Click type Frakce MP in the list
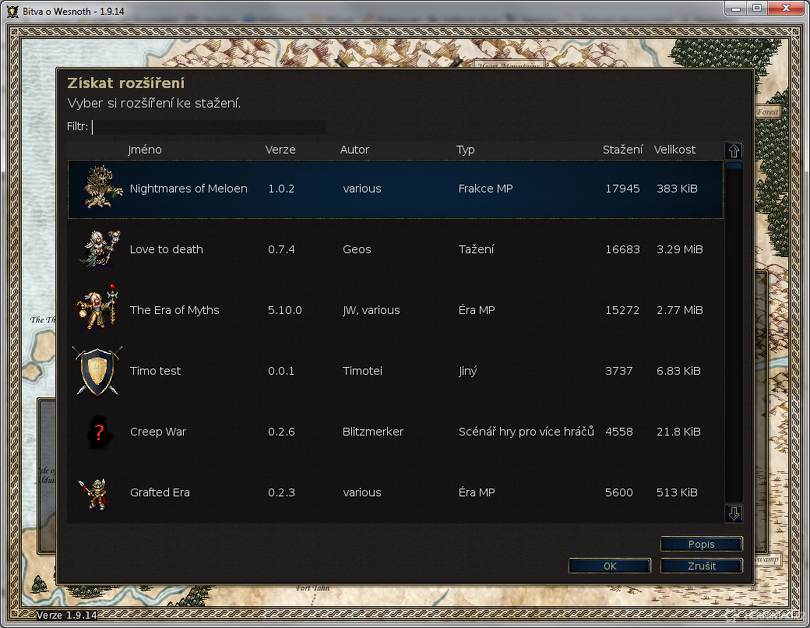Screen dimensions: 810x628 click(x=486, y=189)
